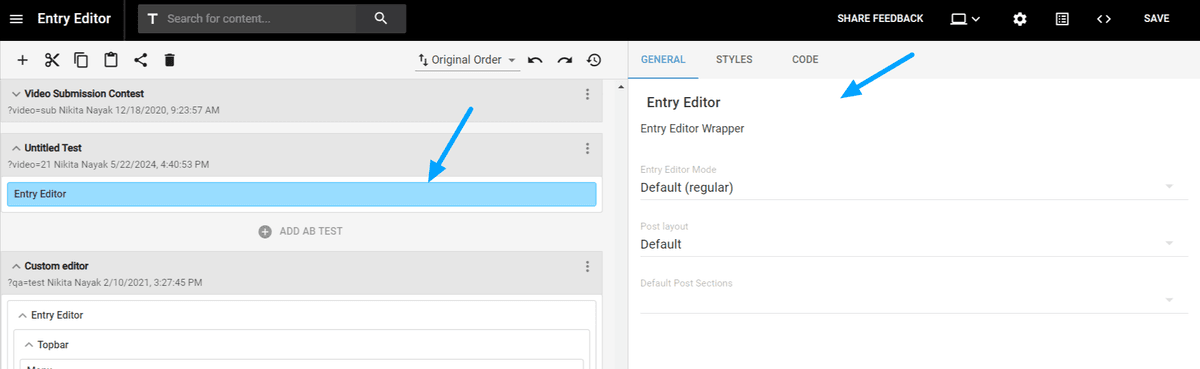This screenshot has height=369, width=1200.
Task: Open the code view brackets icon
Action: tap(1104, 19)
